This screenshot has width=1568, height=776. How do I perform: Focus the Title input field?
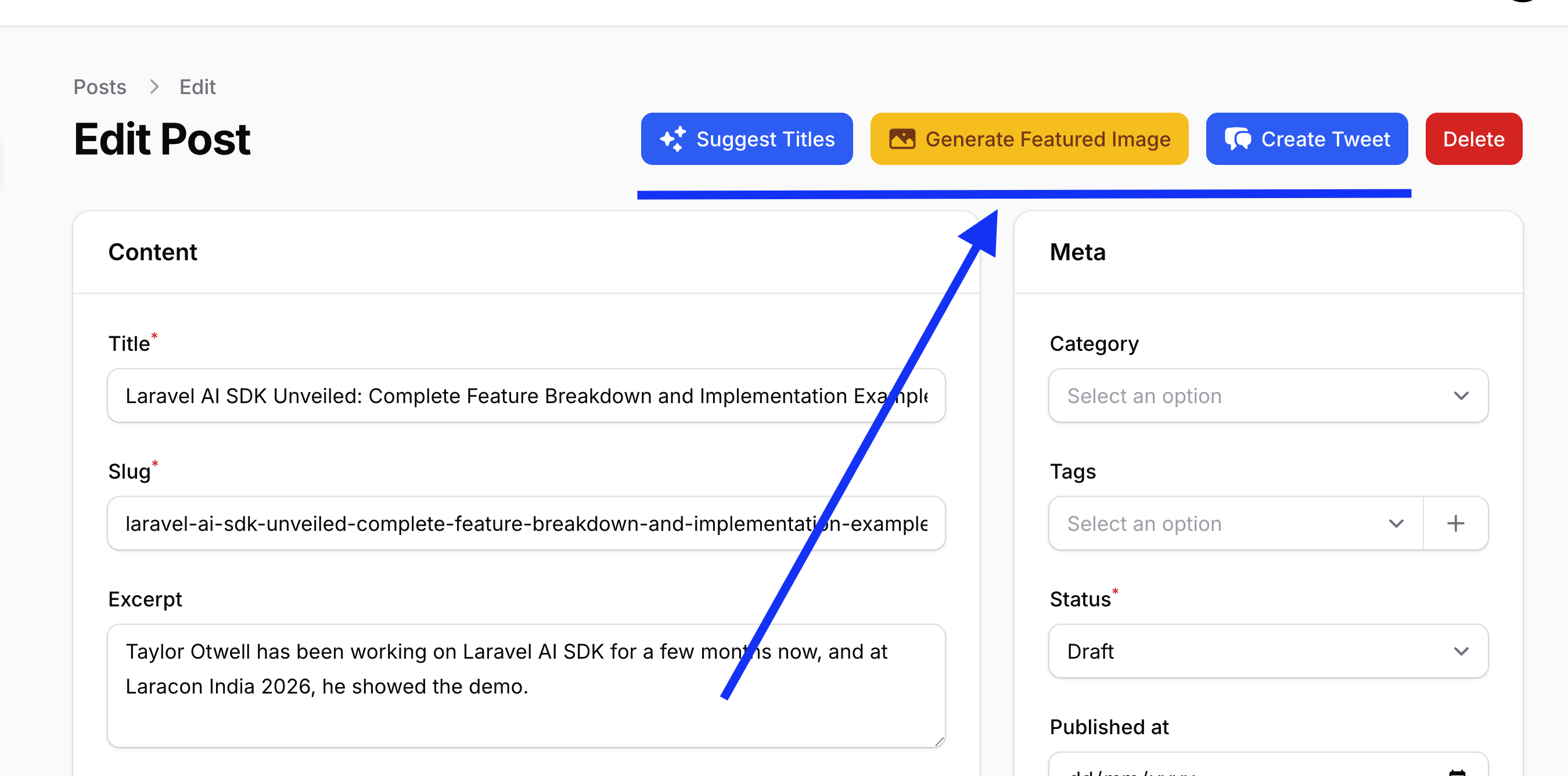pyautogui.click(x=526, y=396)
